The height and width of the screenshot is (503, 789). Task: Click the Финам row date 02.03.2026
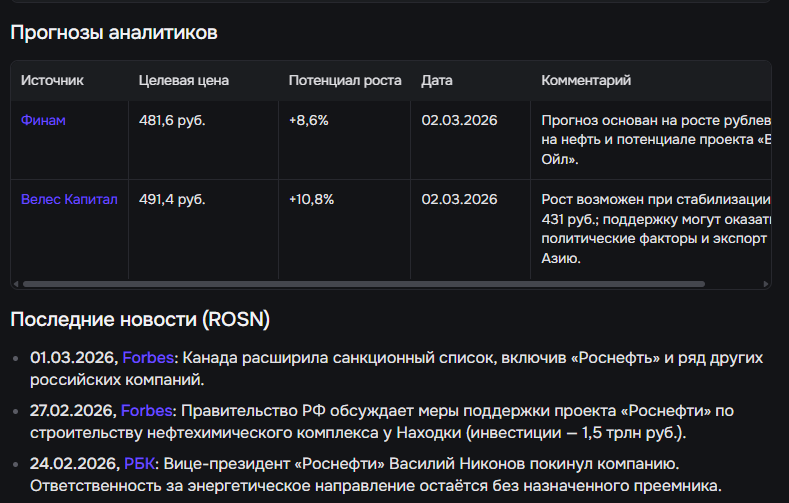459,120
